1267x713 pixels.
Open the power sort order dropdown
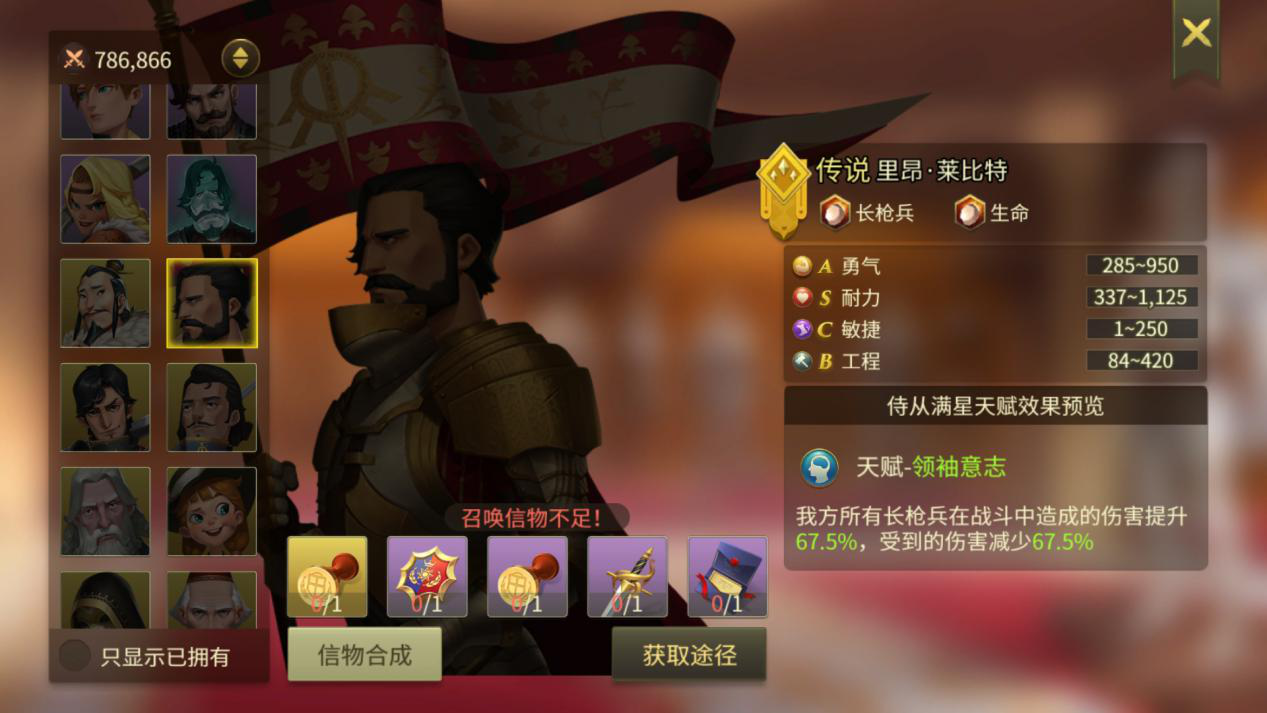coord(240,59)
